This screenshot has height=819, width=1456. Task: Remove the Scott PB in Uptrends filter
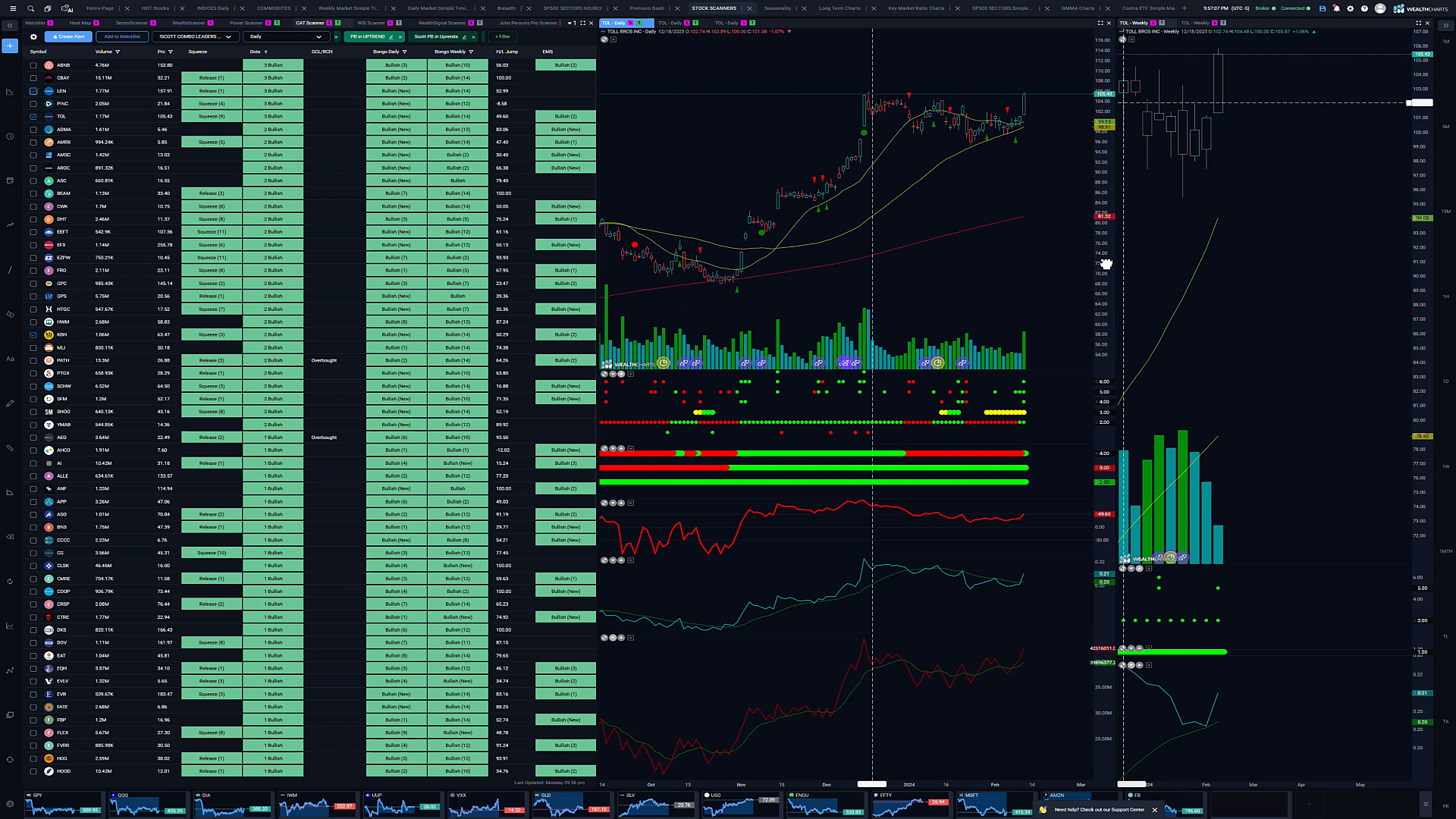click(x=474, y=36)
